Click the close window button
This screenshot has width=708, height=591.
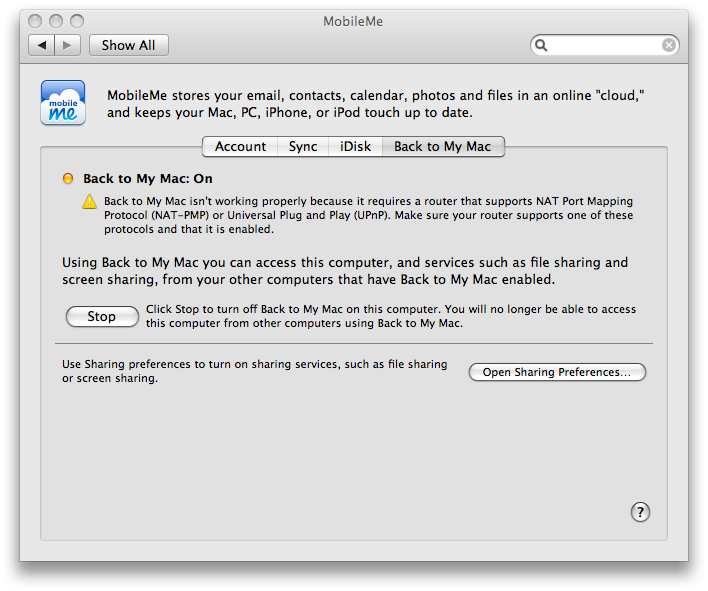[35, 21]
